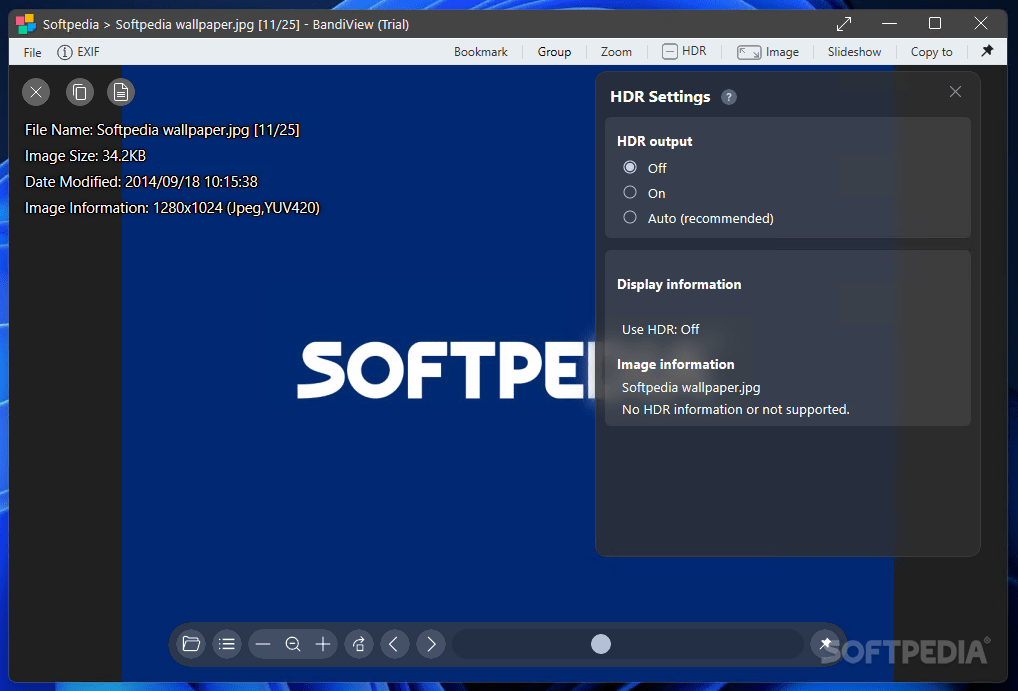1018x691 pixels.
Task: Advance to the next image with the arrow
Action: pyautogui.click(x=431, y=644)
